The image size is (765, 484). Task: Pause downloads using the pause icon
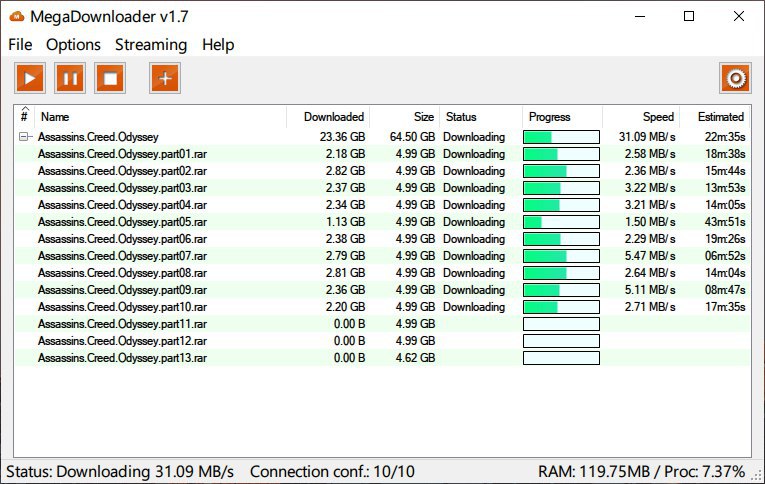tap(70, 78)
